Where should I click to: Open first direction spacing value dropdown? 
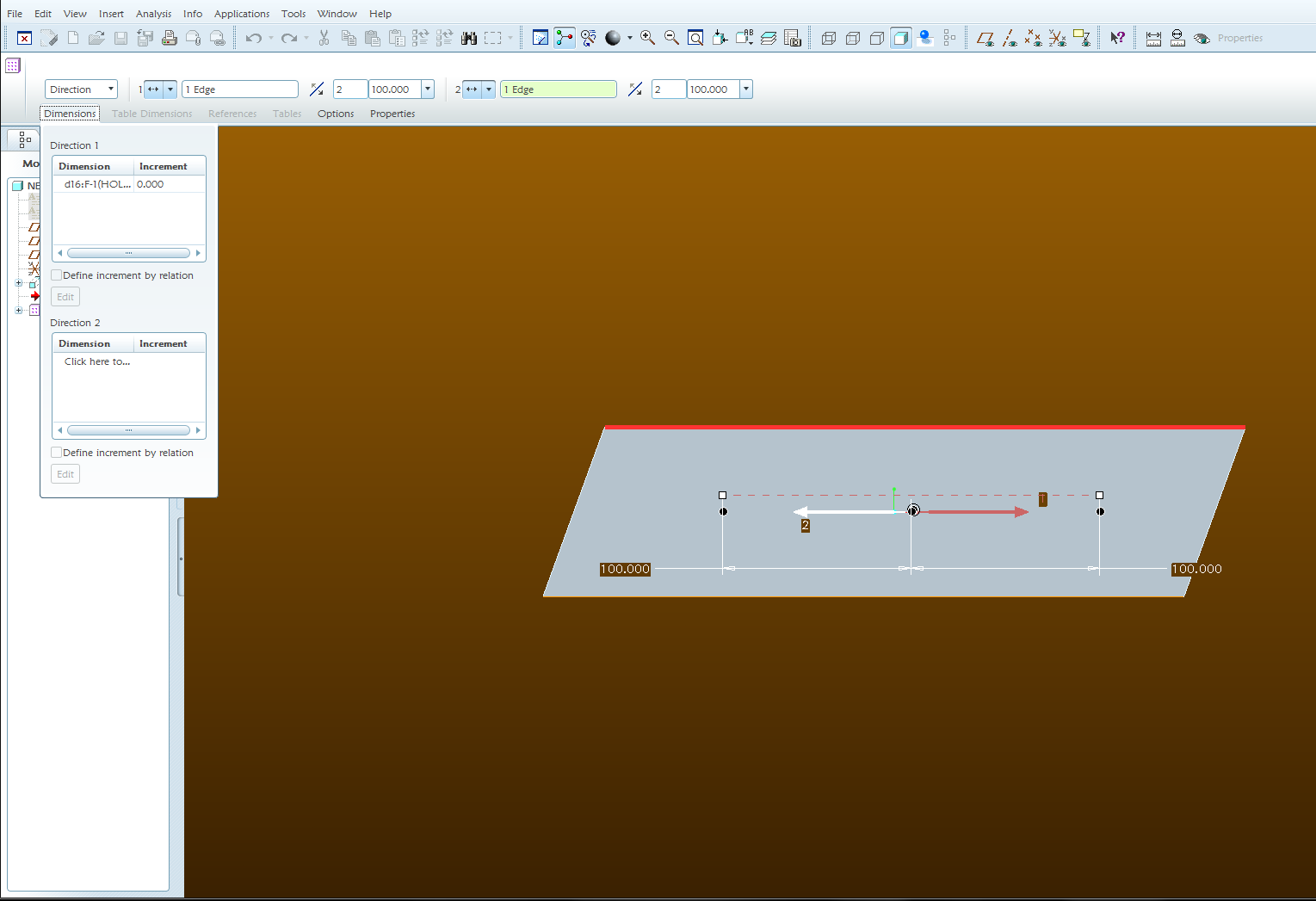tap(428, 89)
